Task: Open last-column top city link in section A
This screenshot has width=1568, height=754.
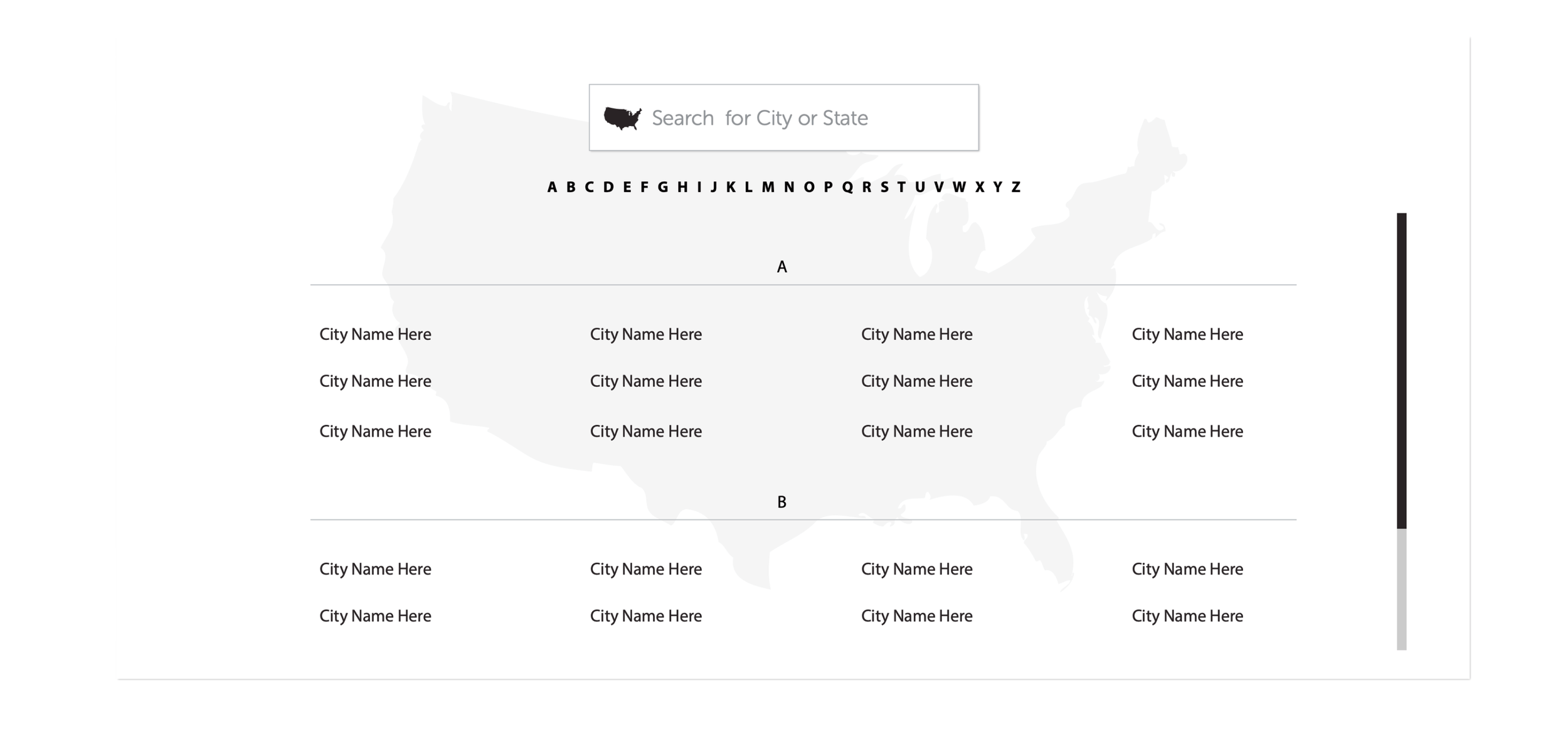Action: (x=1187, y=334)
